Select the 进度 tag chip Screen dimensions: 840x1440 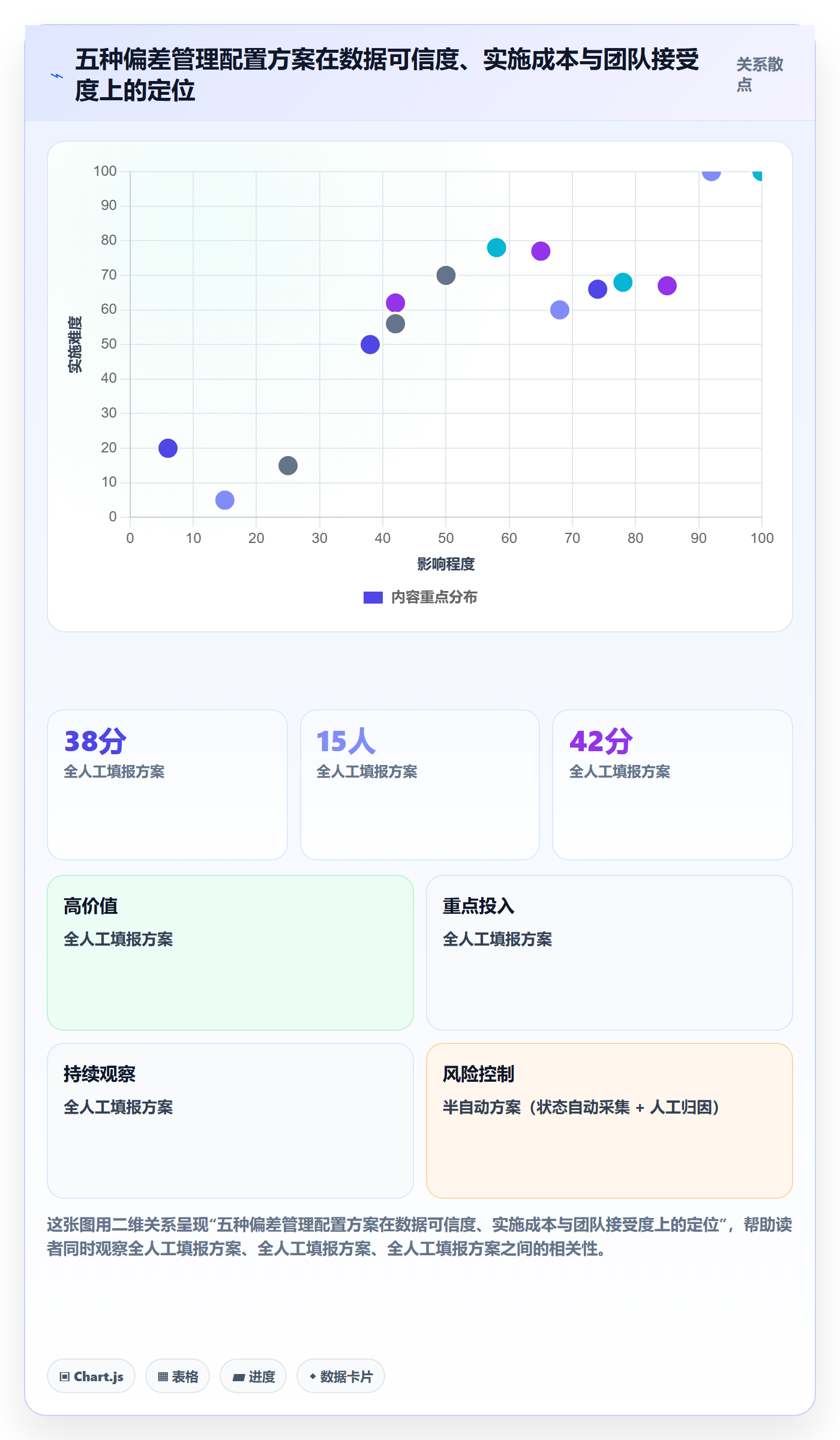click(253, 1376)
